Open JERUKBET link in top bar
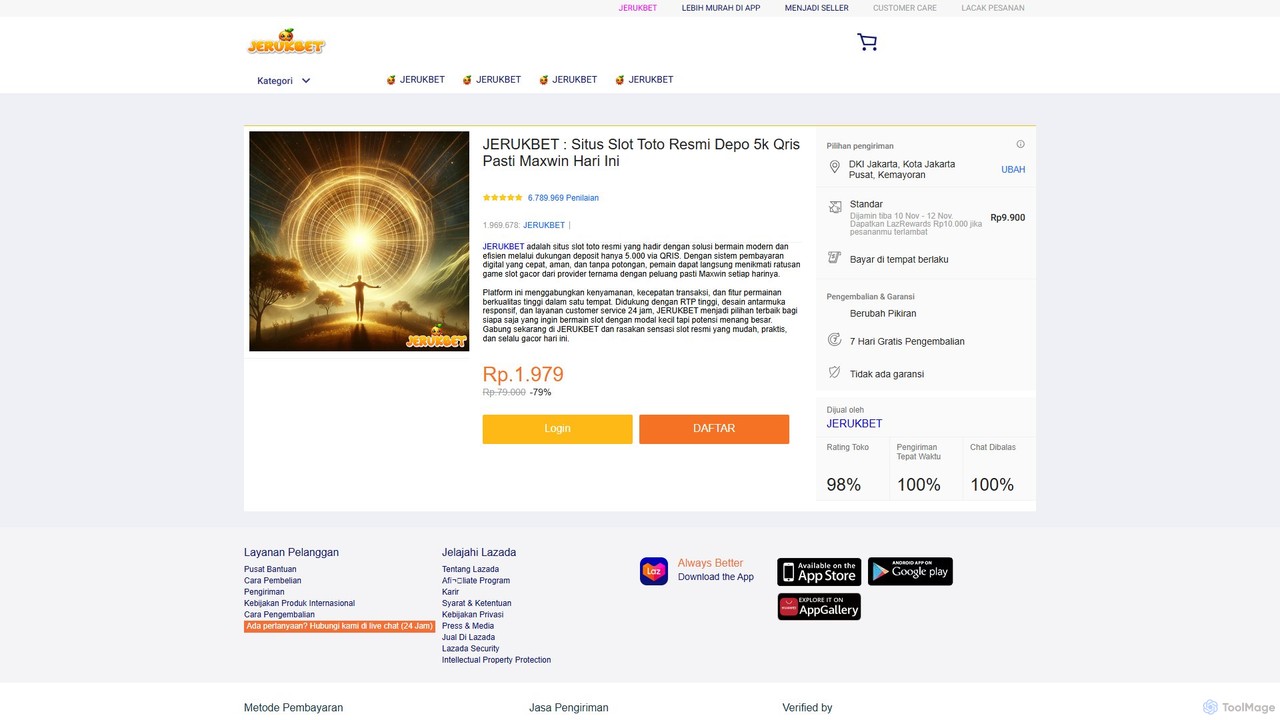 (638, 8)
